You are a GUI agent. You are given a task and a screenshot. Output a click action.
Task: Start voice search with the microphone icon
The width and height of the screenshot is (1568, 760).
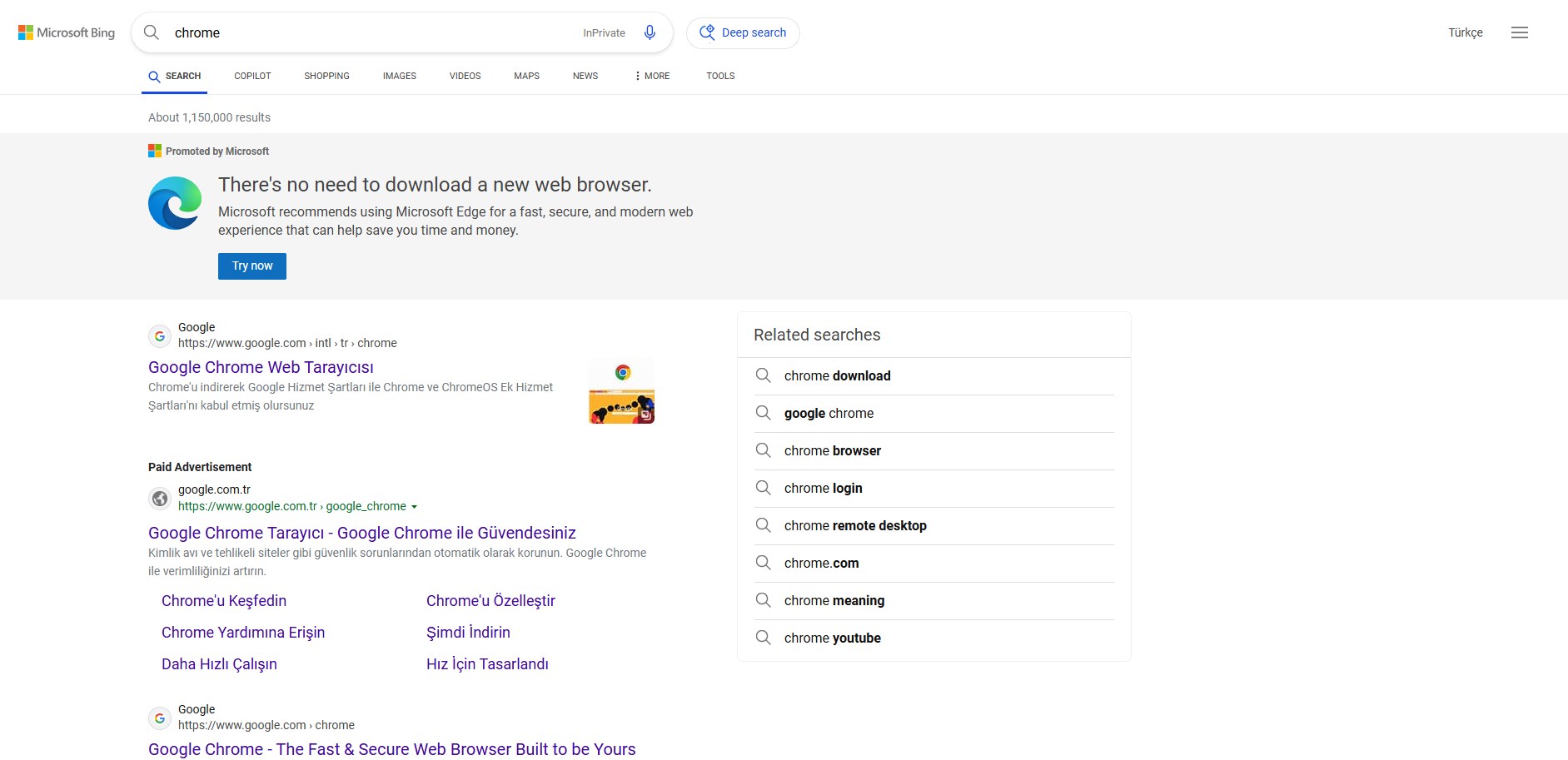(x=650, y=32)
